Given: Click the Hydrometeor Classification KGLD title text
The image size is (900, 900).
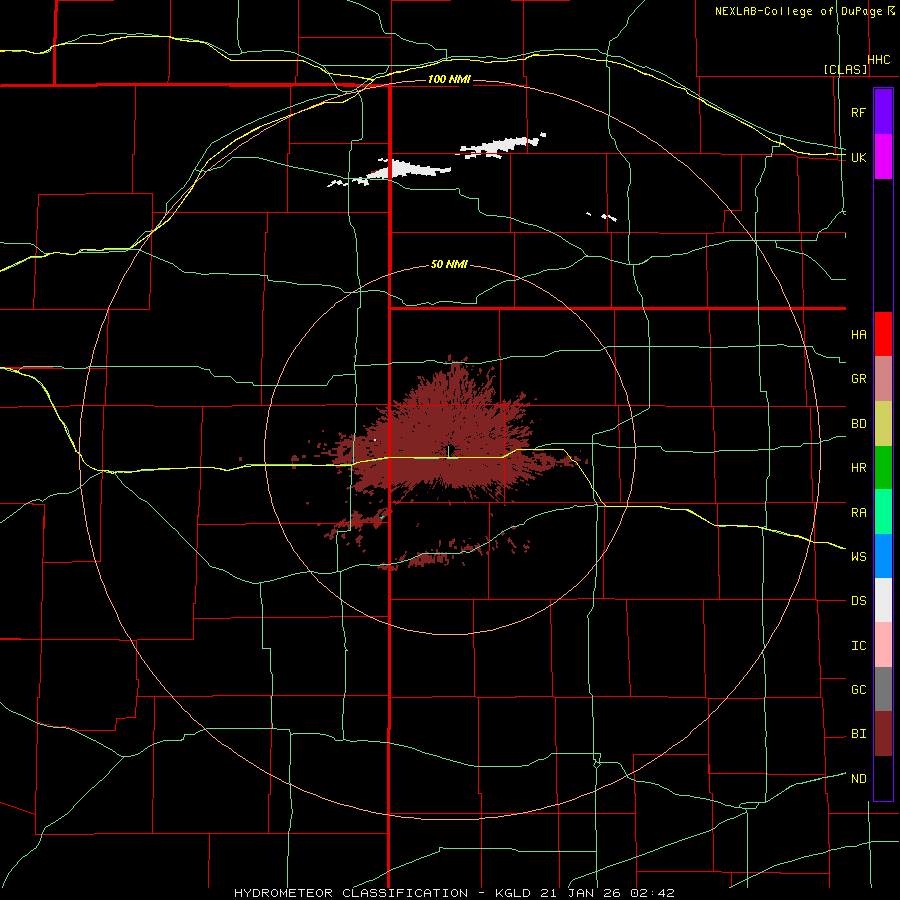Looking at the screenshot, I should [x=454, y=893].
